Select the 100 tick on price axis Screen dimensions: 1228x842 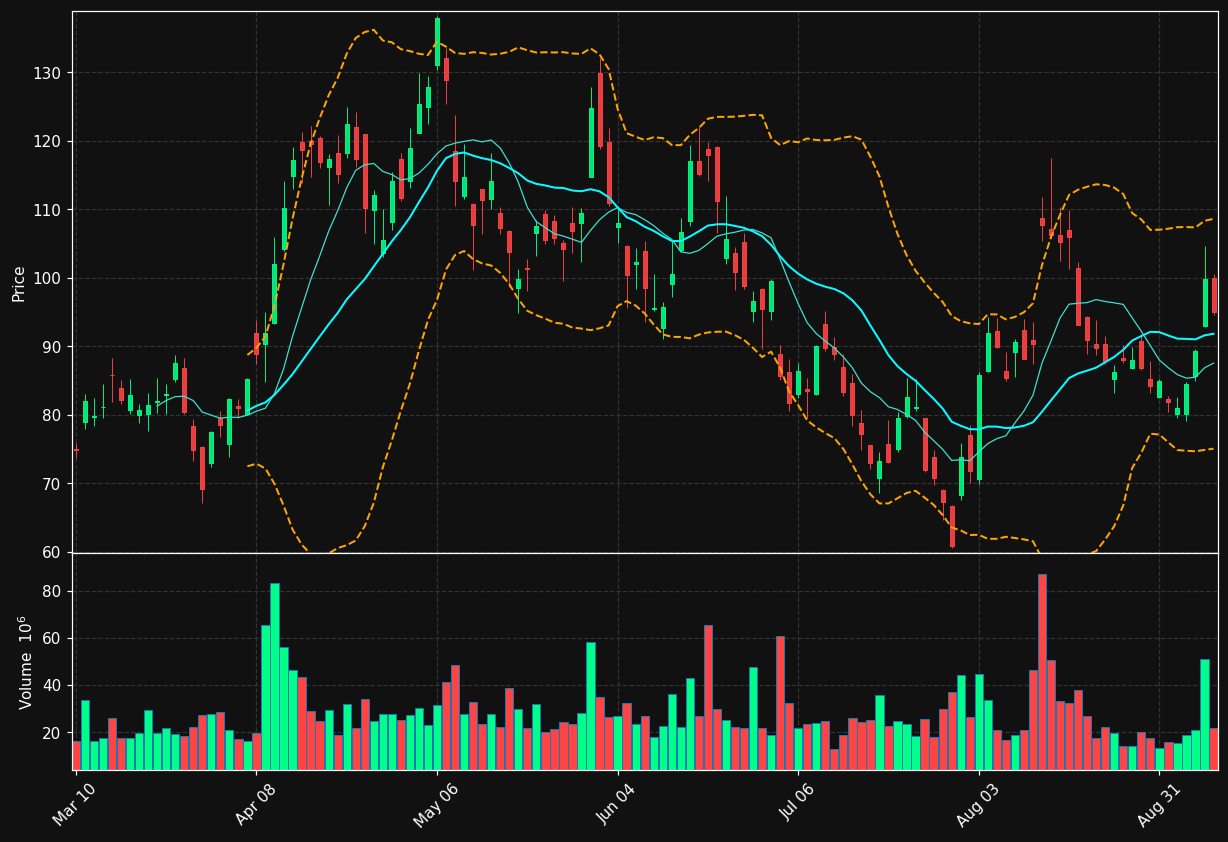tap(47, 279)
